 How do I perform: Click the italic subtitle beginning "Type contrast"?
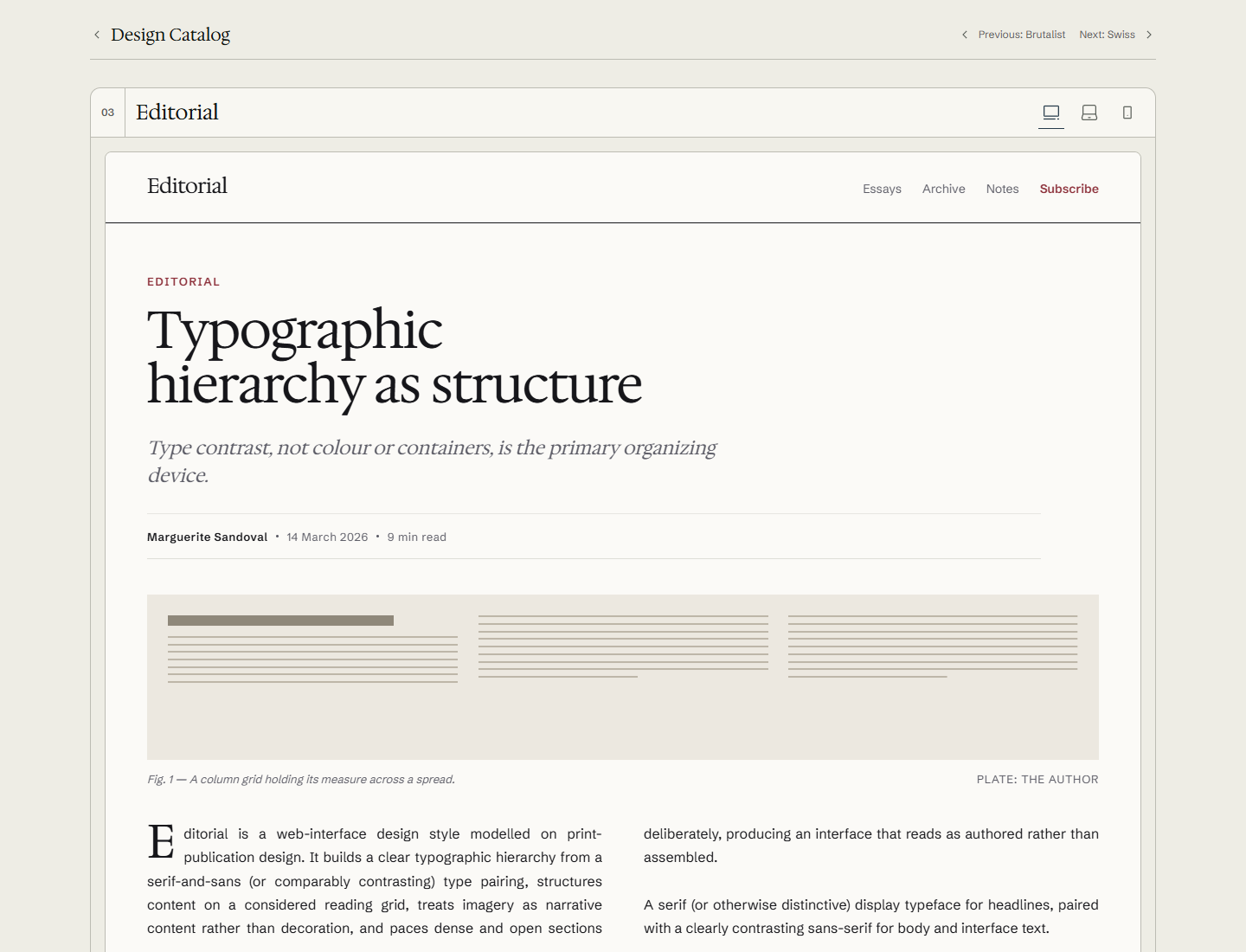tap(432, 461)
